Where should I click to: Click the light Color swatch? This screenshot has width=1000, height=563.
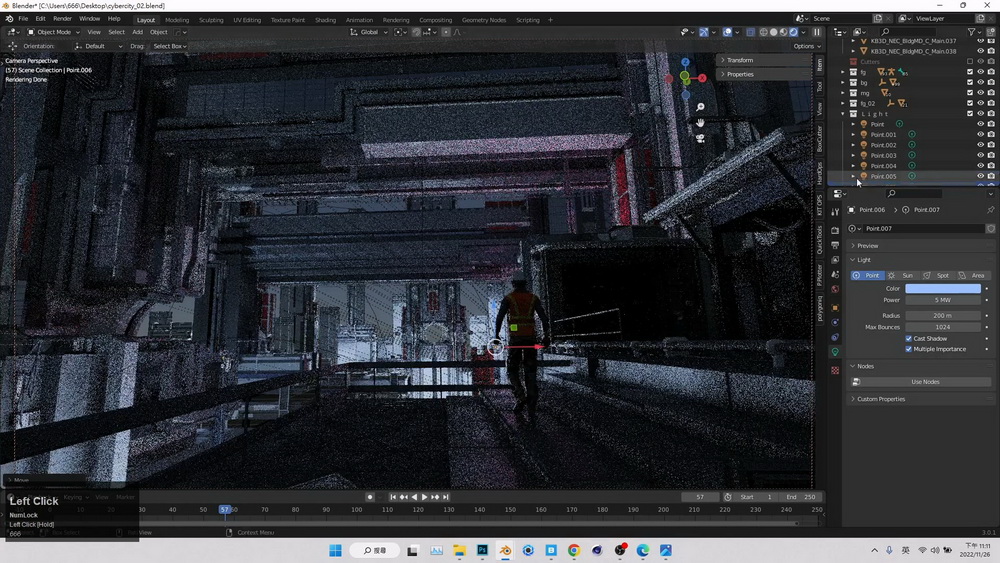943,289
